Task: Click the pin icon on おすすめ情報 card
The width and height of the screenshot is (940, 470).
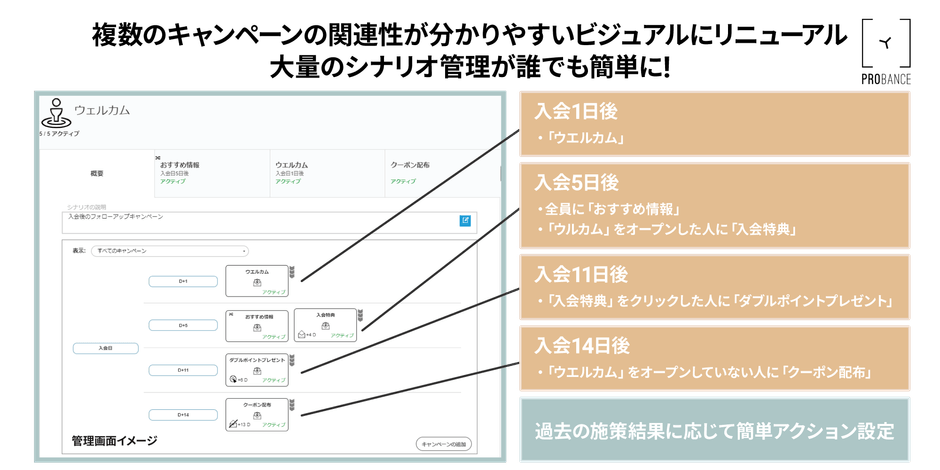Action: click(x=230, y=314)
